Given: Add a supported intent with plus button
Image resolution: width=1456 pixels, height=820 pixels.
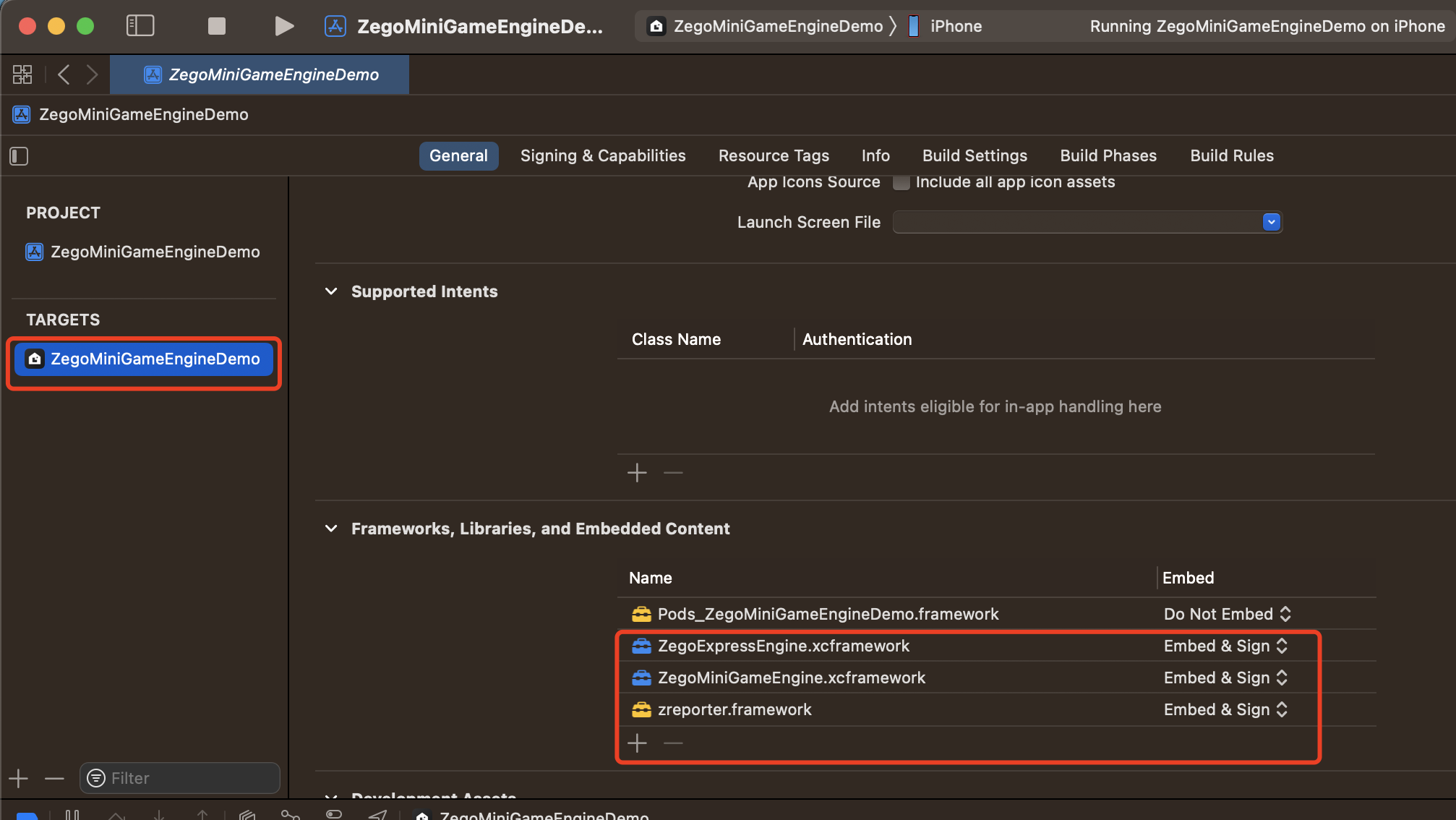Looking at the screenshot, I should click(637, 473).
